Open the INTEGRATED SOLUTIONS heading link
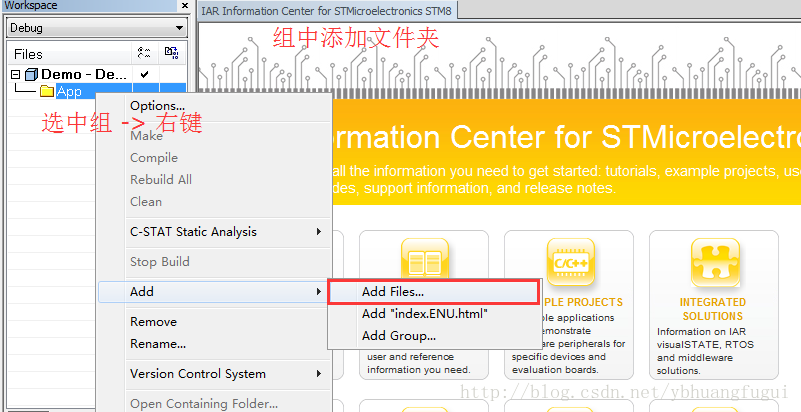801x412 pixels. [713, 309]
